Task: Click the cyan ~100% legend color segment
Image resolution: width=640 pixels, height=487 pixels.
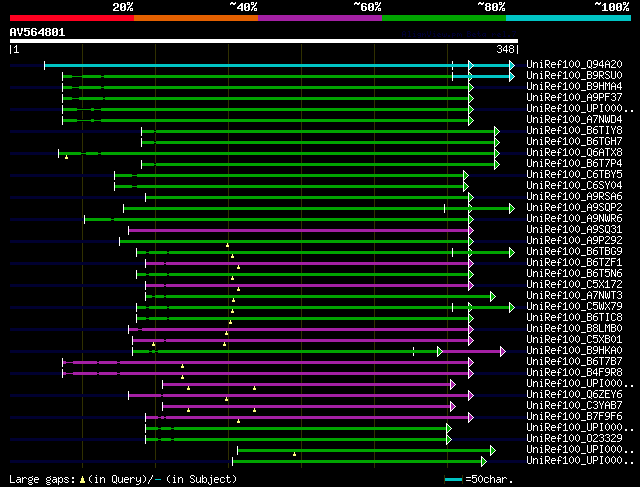Action: [x=569, y=18]
